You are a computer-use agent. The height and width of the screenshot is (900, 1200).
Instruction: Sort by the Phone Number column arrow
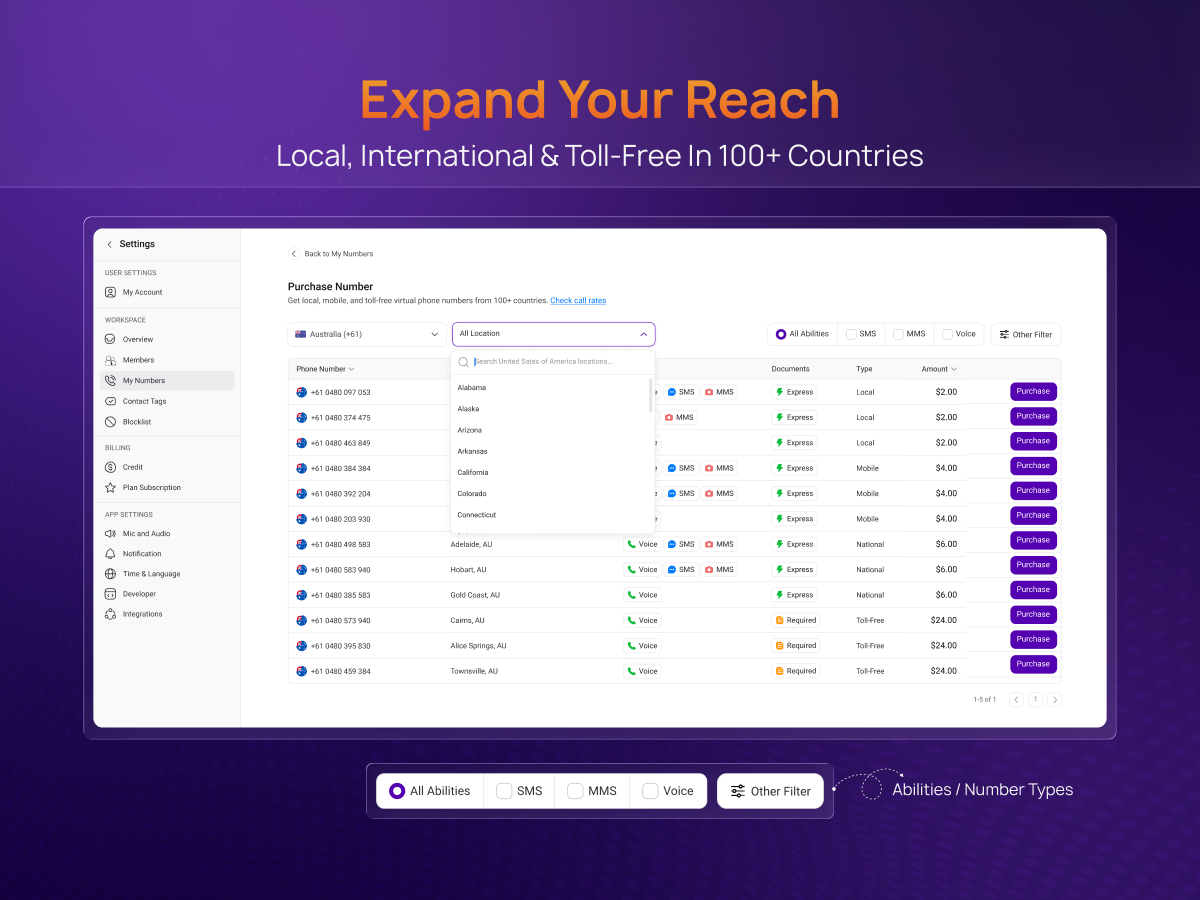[x=351, y=369]
